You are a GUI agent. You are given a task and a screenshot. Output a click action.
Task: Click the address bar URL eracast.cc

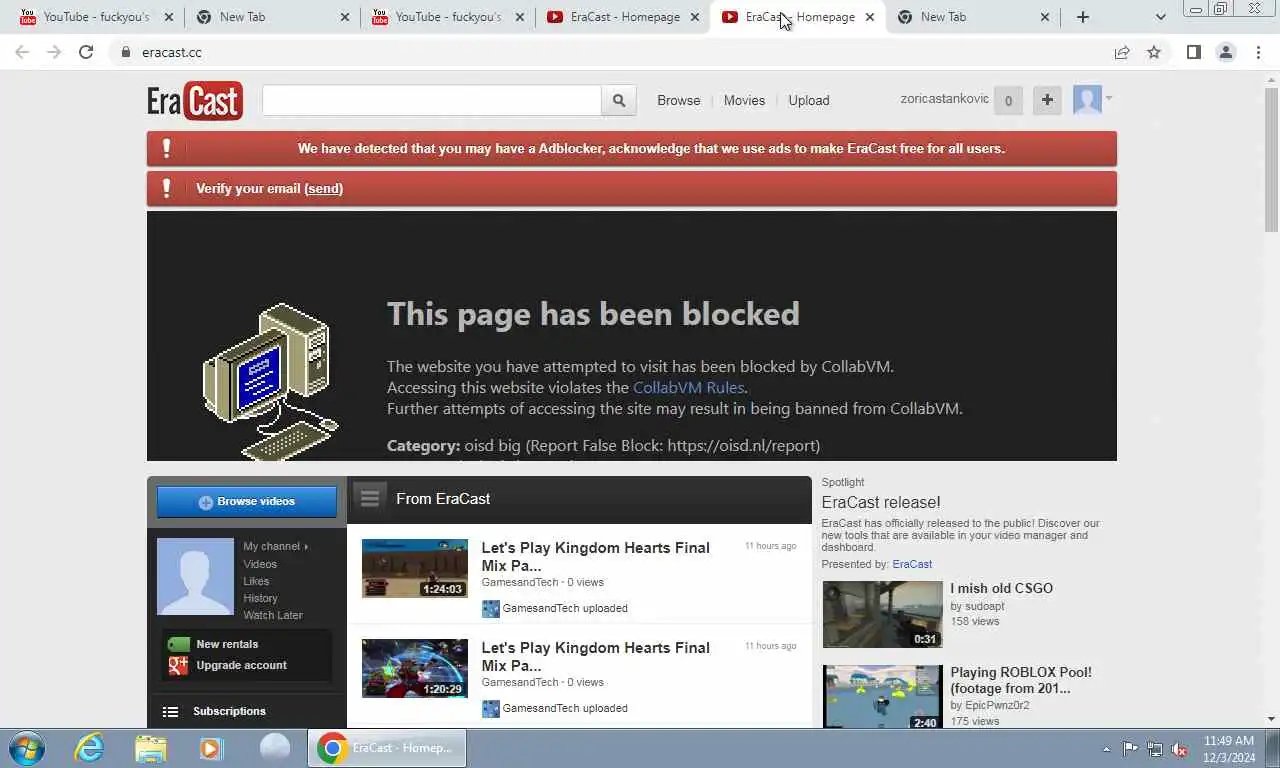pos(171,52)
